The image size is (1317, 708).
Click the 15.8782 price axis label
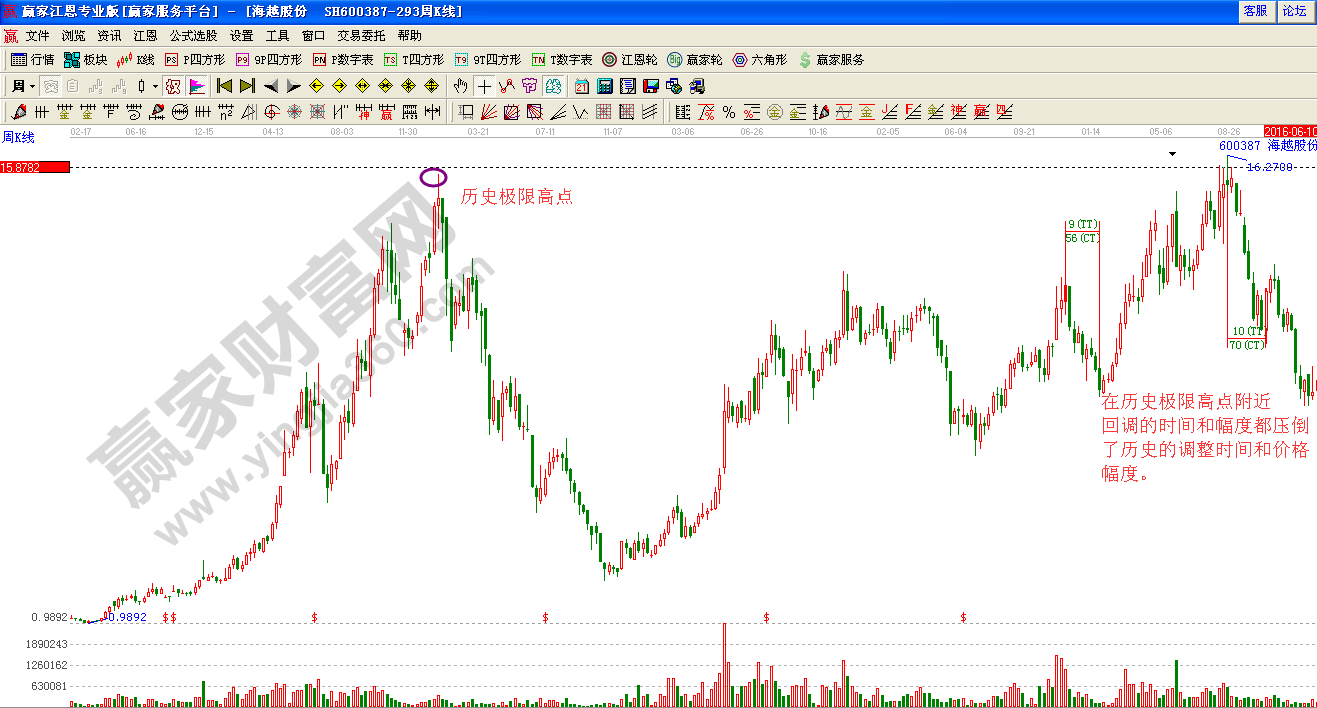click(35, 167)
